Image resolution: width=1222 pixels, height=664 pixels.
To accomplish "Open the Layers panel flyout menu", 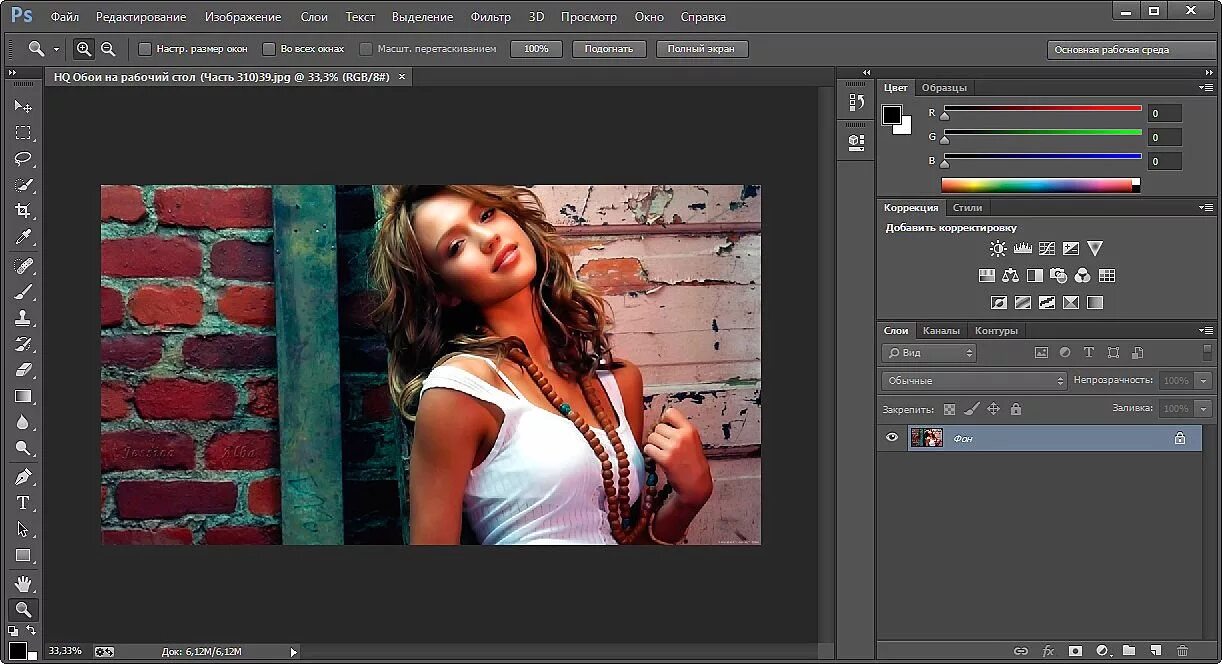I will (1206, 330).
